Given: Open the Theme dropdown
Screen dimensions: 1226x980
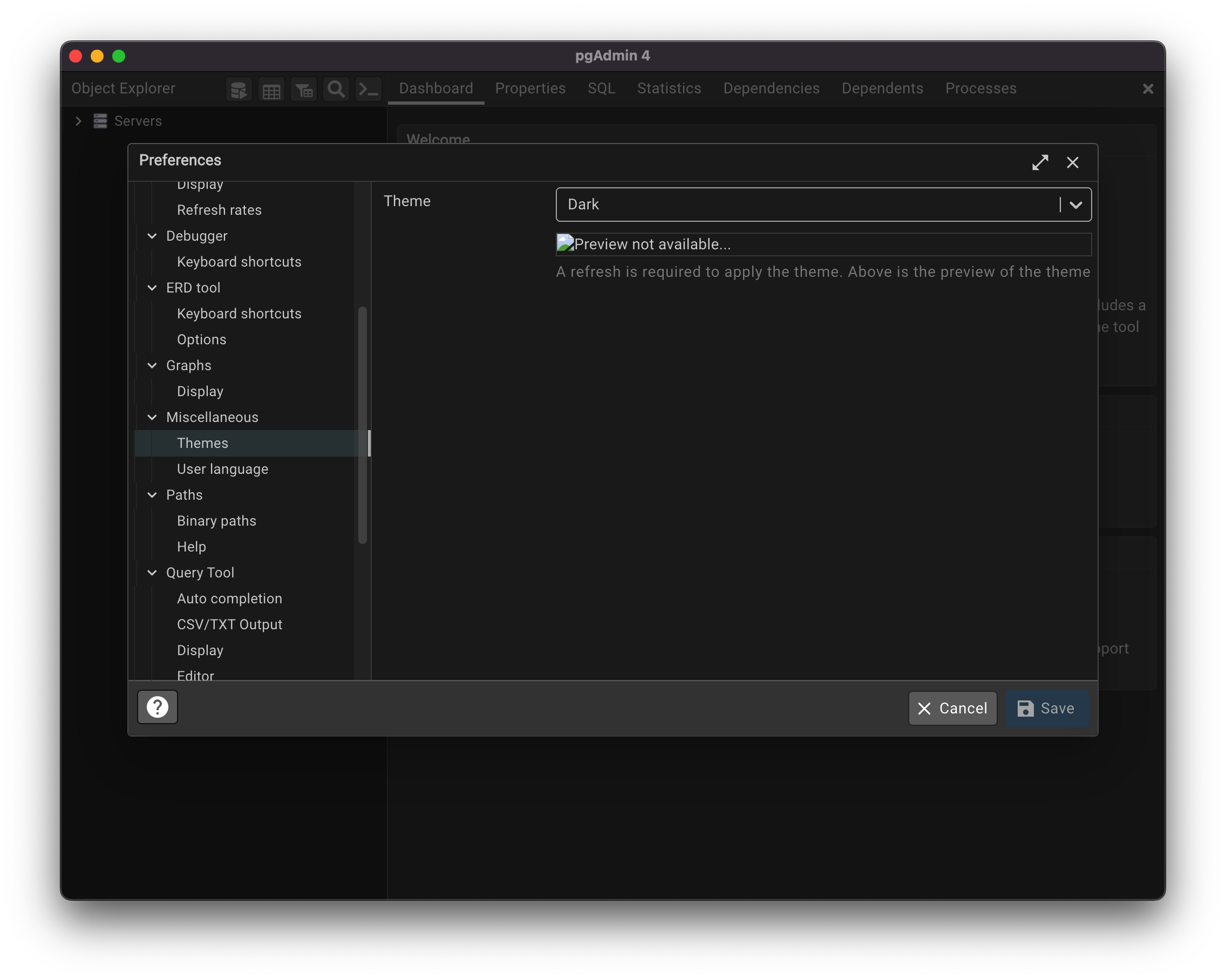Looking at the screenshot, I should (x=1075, y=205).
